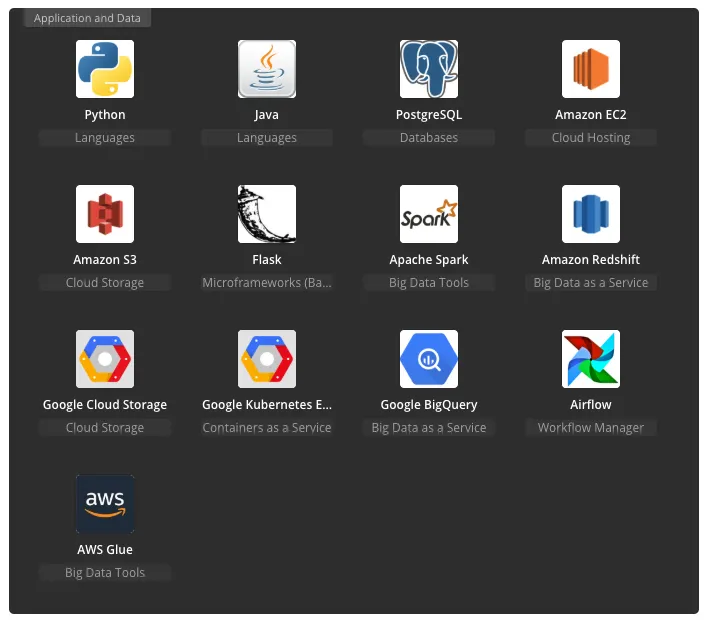Open the Amazon S3 red icon
705x620 pixels.
tap(105, 214)
